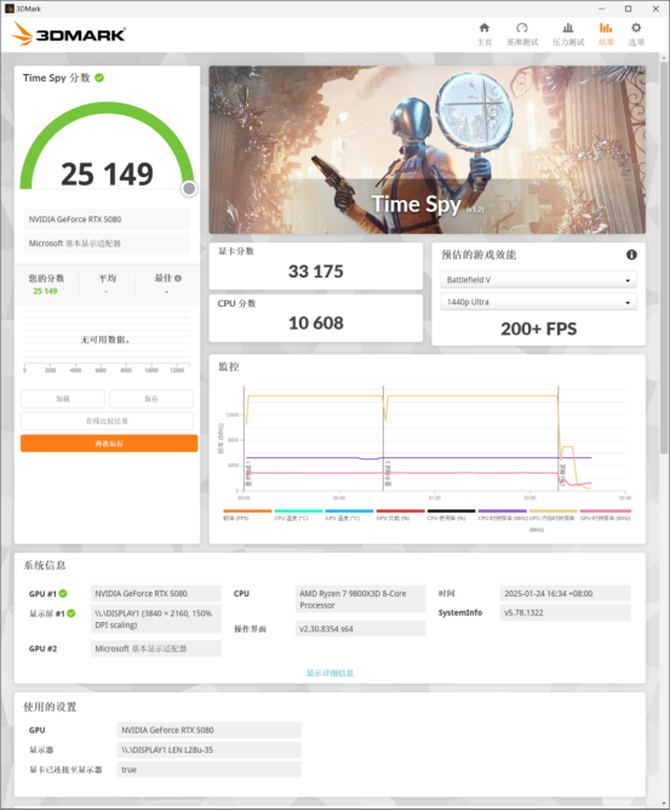Click green 您的分数 value 25 149
This screenshot has width=670, height=811.
45,291
